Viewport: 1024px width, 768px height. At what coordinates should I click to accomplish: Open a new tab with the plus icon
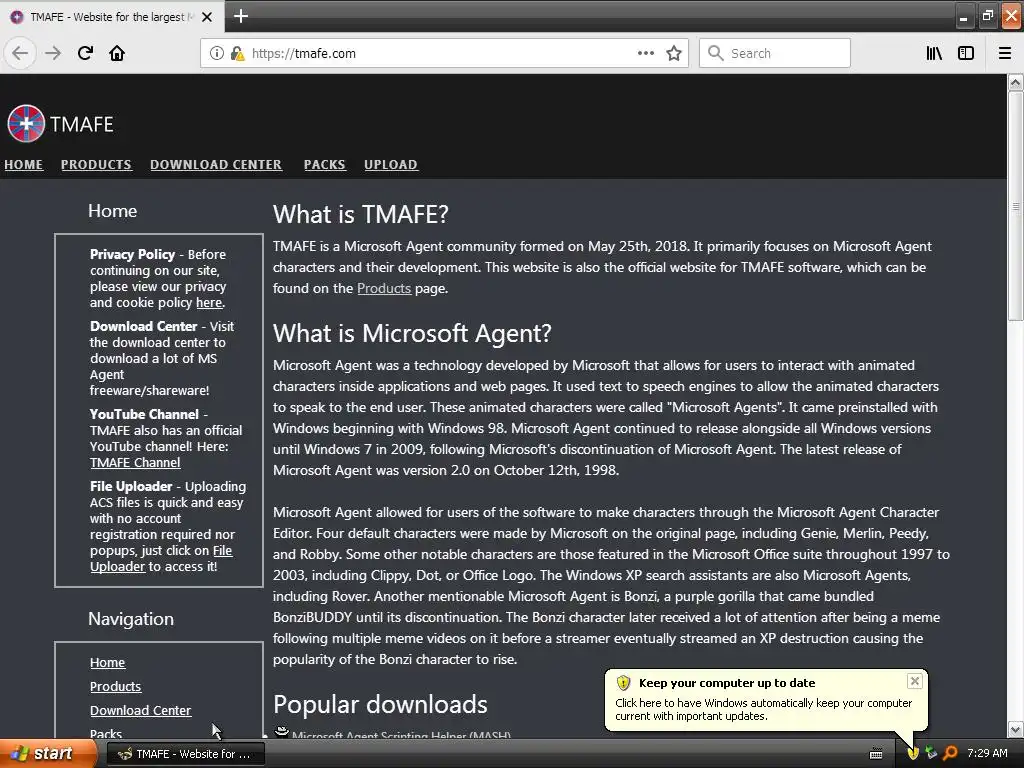tap(241, 16)
